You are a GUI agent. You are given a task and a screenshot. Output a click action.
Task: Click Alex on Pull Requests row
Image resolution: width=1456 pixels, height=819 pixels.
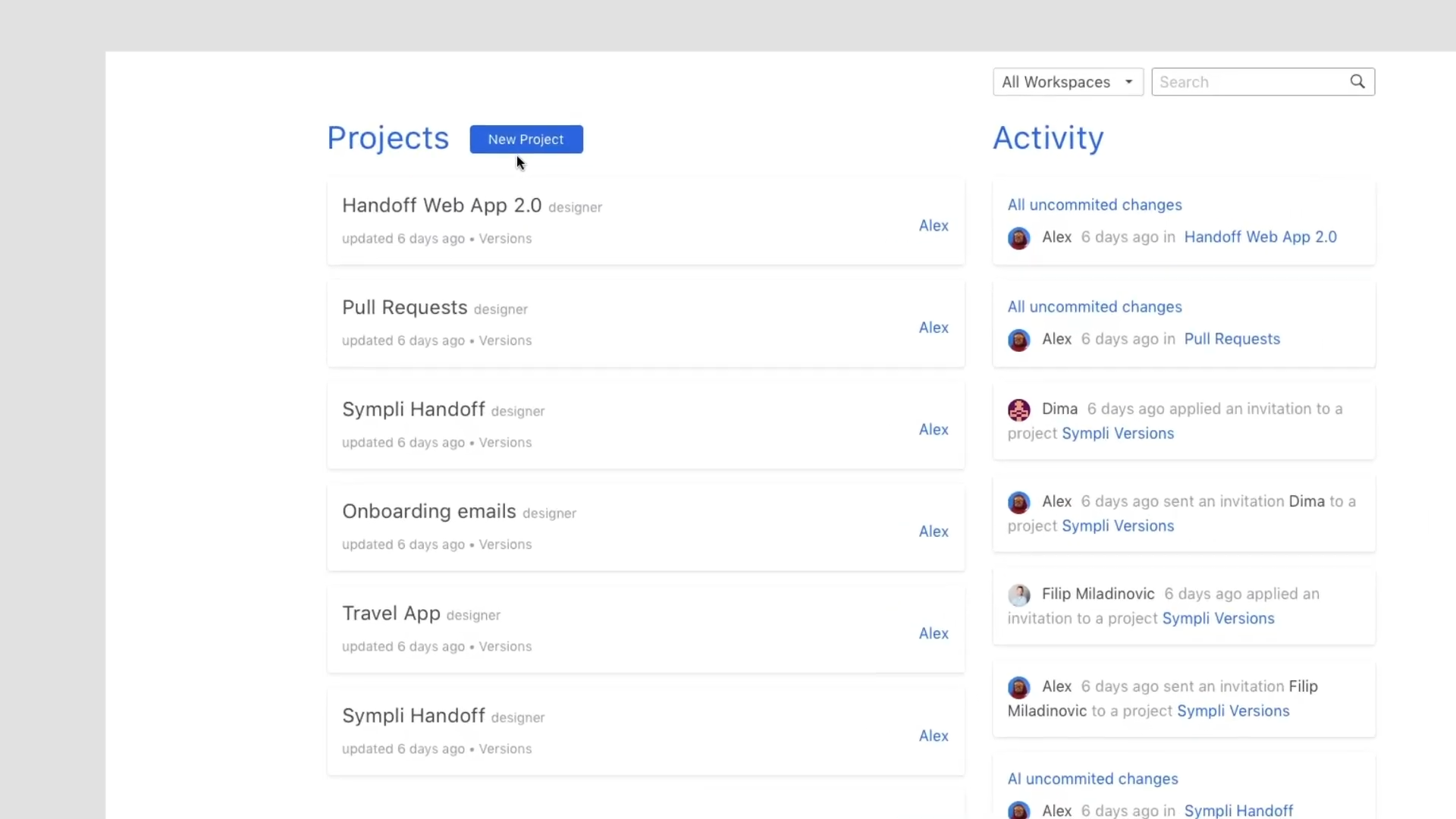934,328
